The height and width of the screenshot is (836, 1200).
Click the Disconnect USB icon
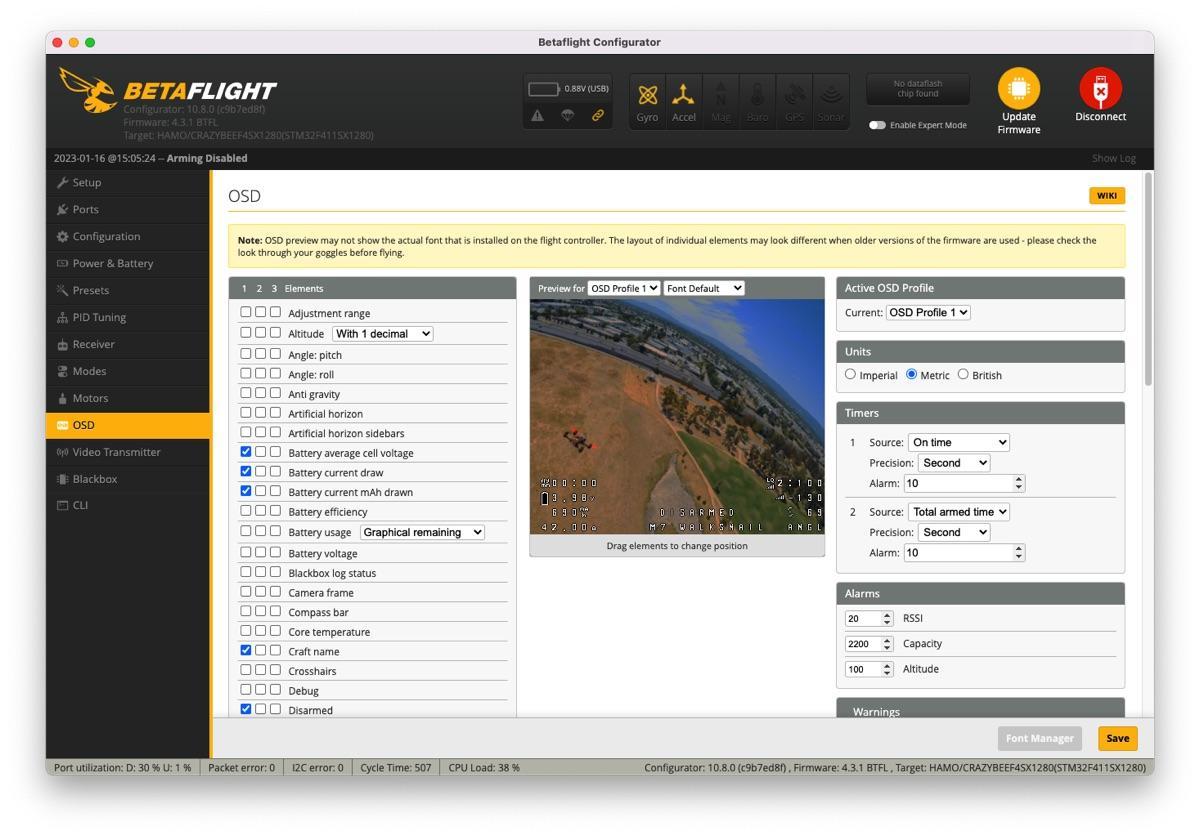pyautogui.click(x=1100, y=89)
